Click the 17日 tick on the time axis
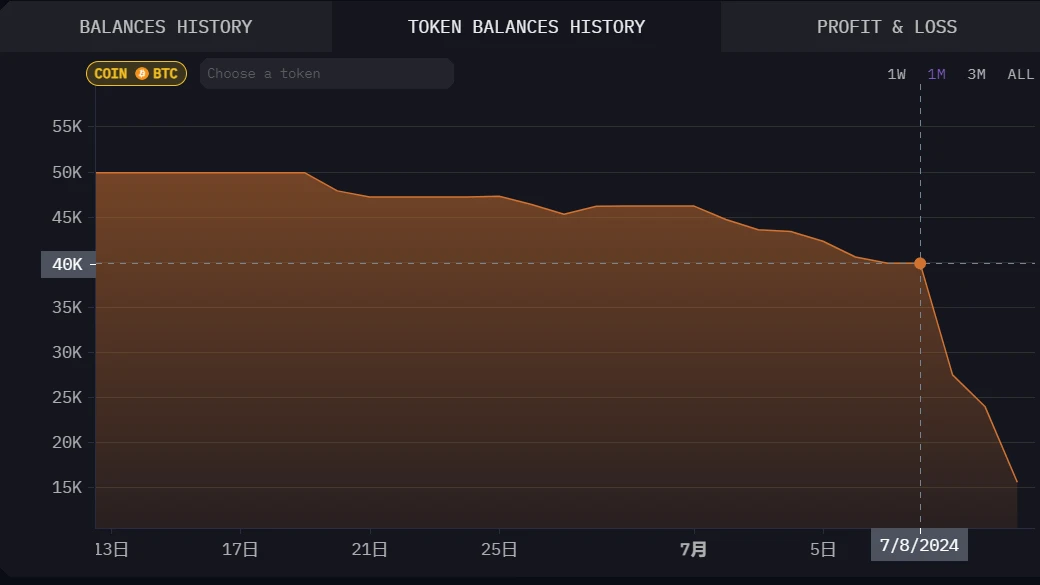1040x585 pixels. coord(240,549)
